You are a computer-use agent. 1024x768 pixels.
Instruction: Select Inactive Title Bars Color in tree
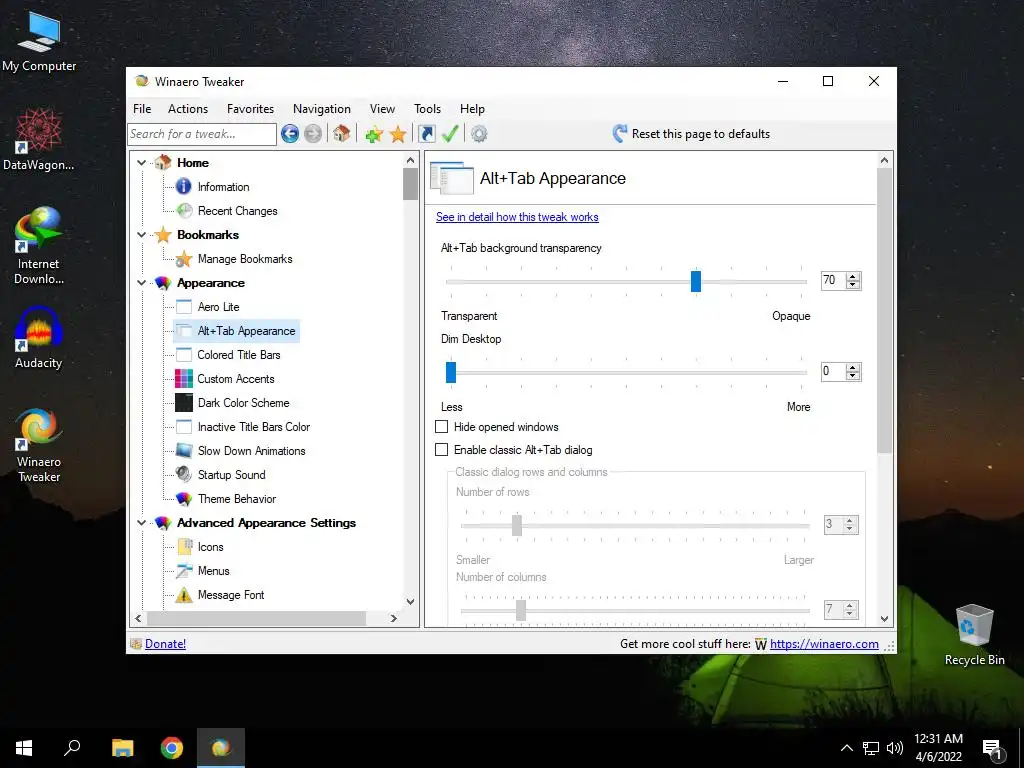[x=254, y=427]
